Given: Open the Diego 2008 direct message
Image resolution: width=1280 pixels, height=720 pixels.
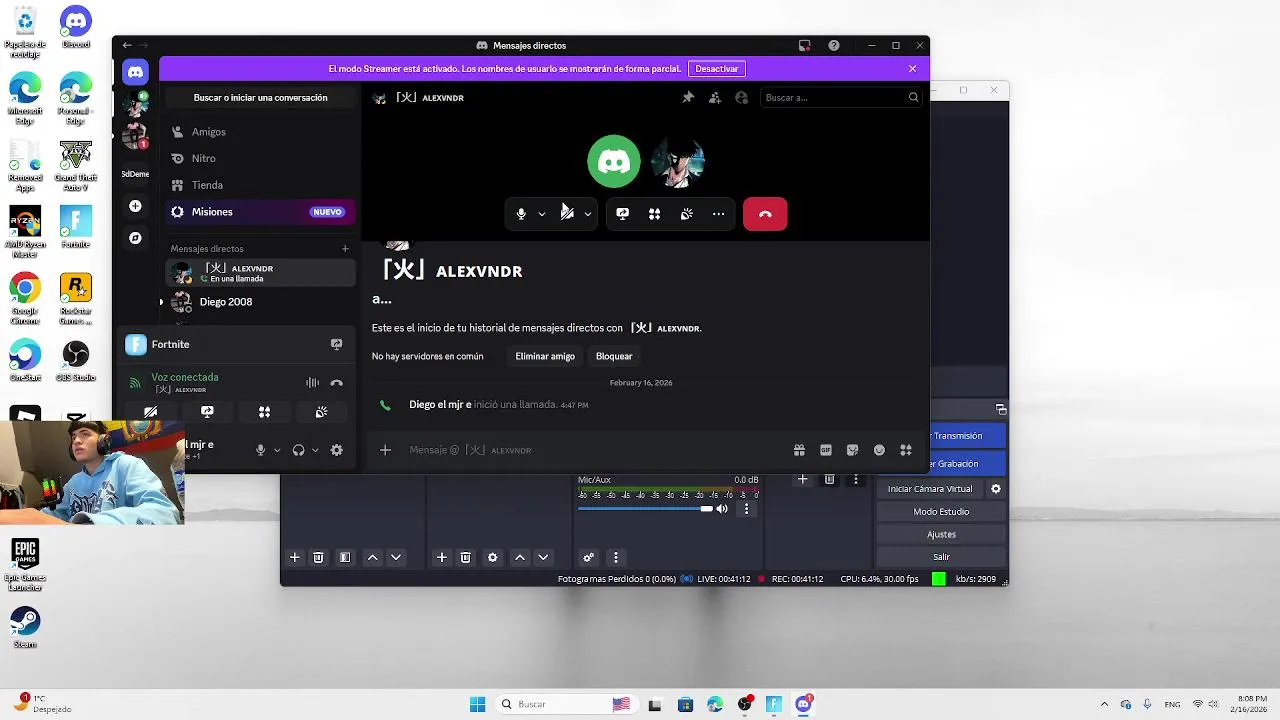Looking at the screenshot, I should tap(260, 302).
